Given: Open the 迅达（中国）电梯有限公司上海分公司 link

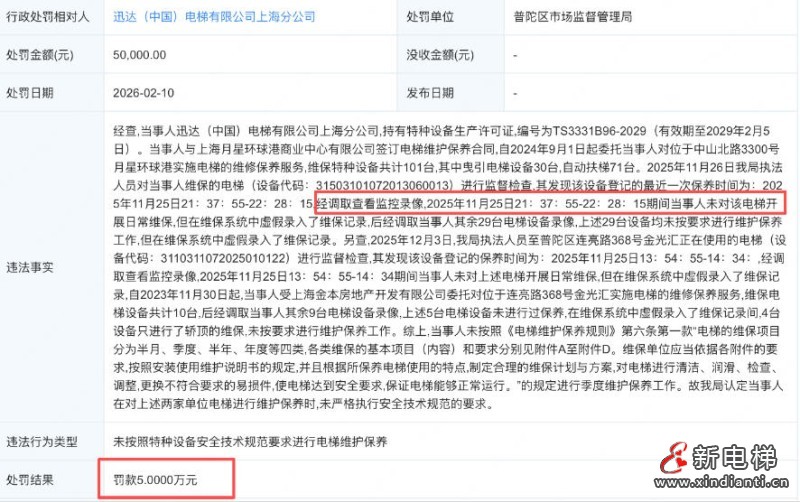Looking at the screenshot, I should point(214,17).
